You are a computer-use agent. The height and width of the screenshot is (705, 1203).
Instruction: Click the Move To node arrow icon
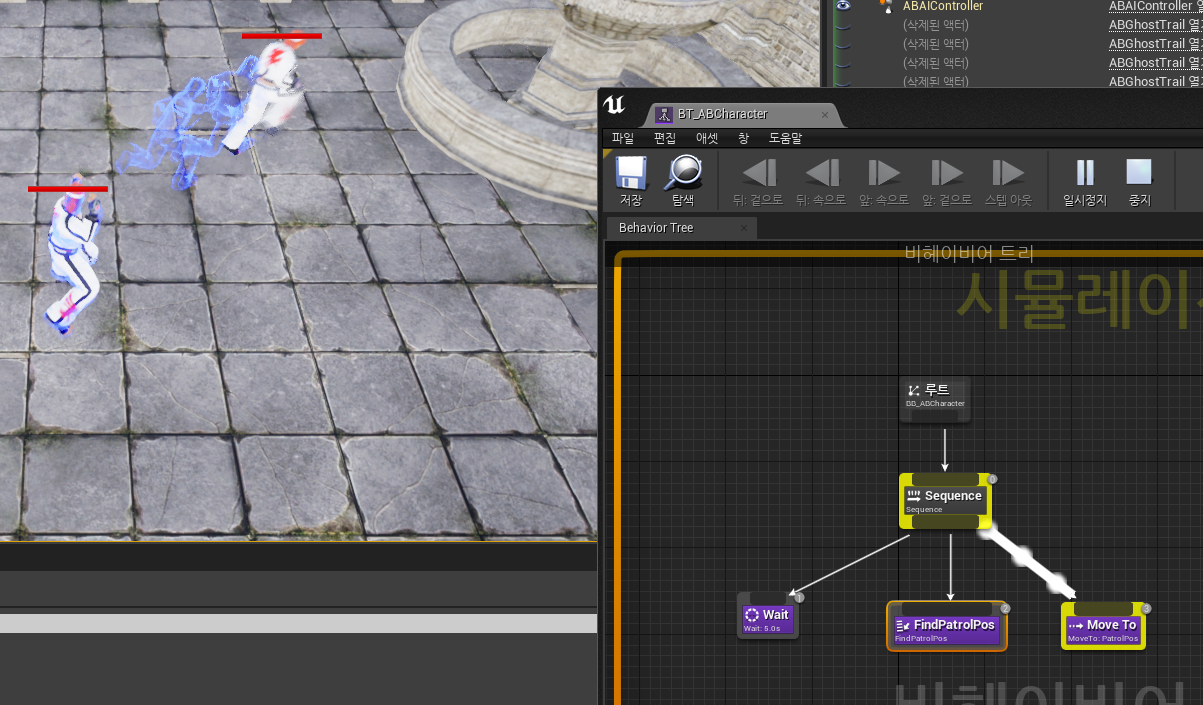(1076, 625)
